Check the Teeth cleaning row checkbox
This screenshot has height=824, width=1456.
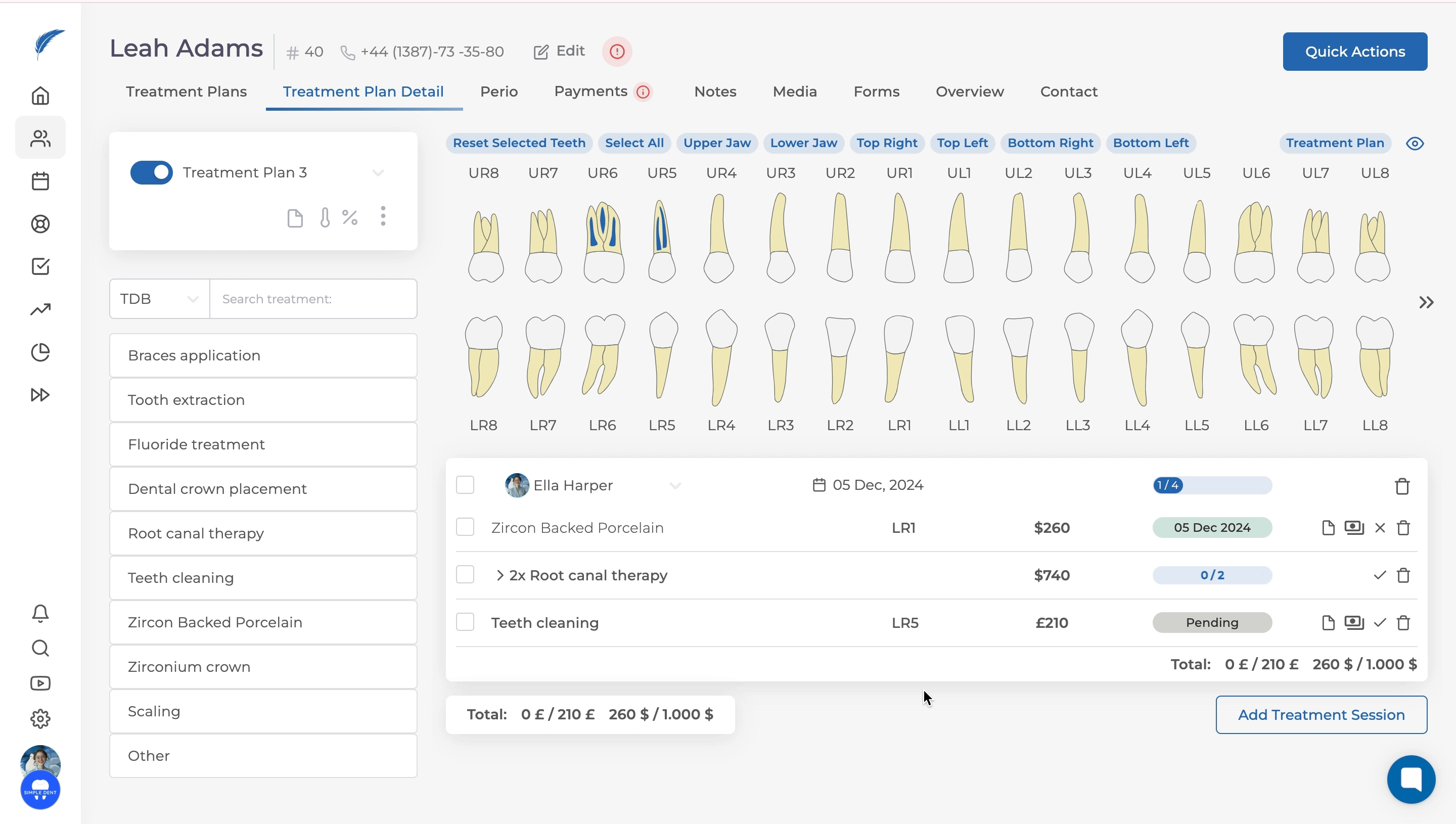[465, 622]
